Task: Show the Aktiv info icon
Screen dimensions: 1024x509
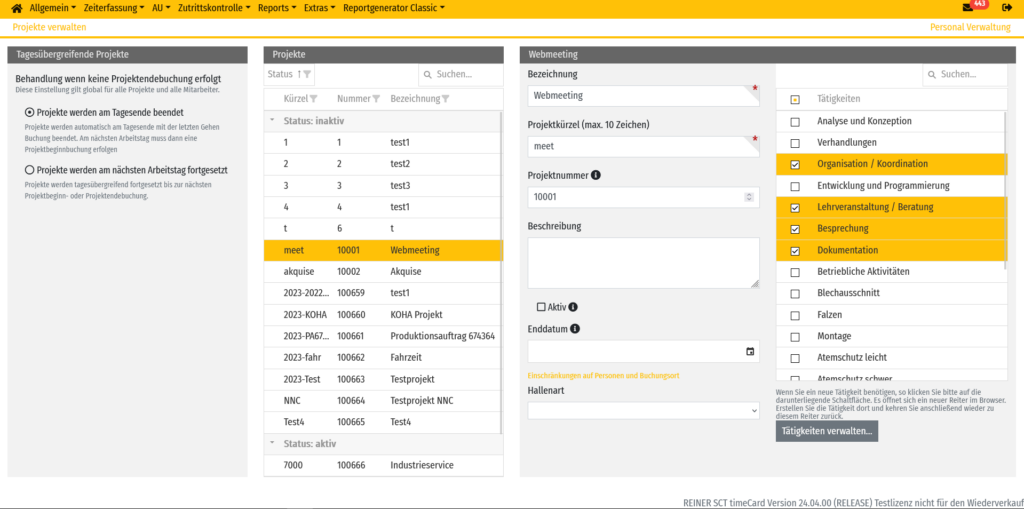Action: 573,307
